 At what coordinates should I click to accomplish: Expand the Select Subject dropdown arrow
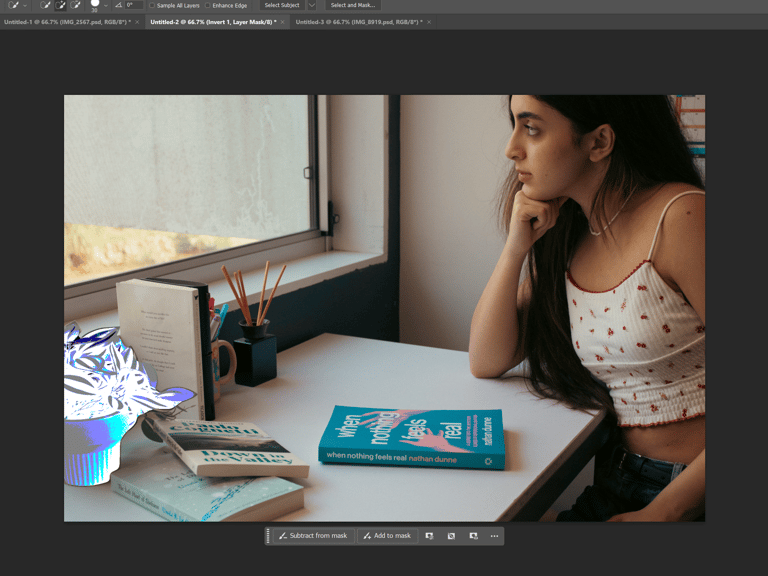(312, 5)
